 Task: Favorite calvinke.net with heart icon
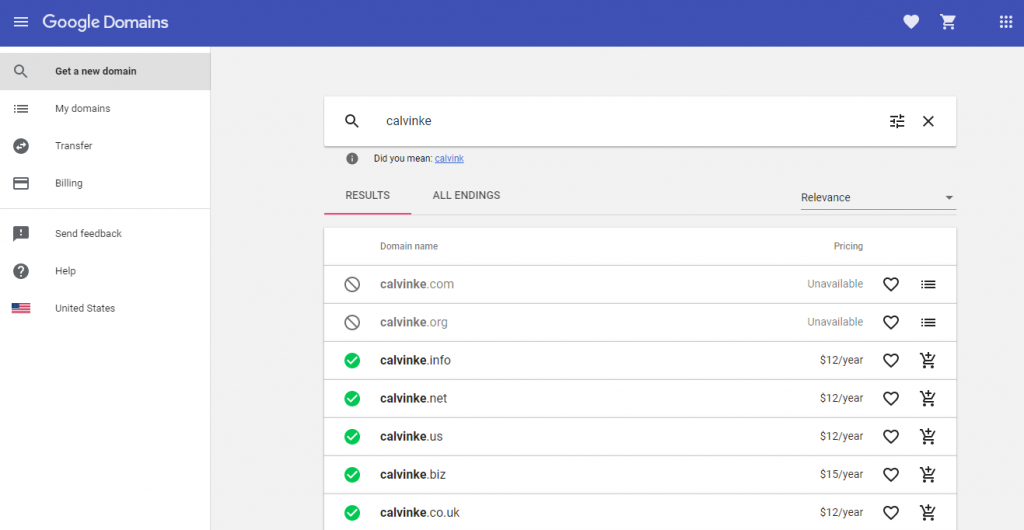[891, 398]
